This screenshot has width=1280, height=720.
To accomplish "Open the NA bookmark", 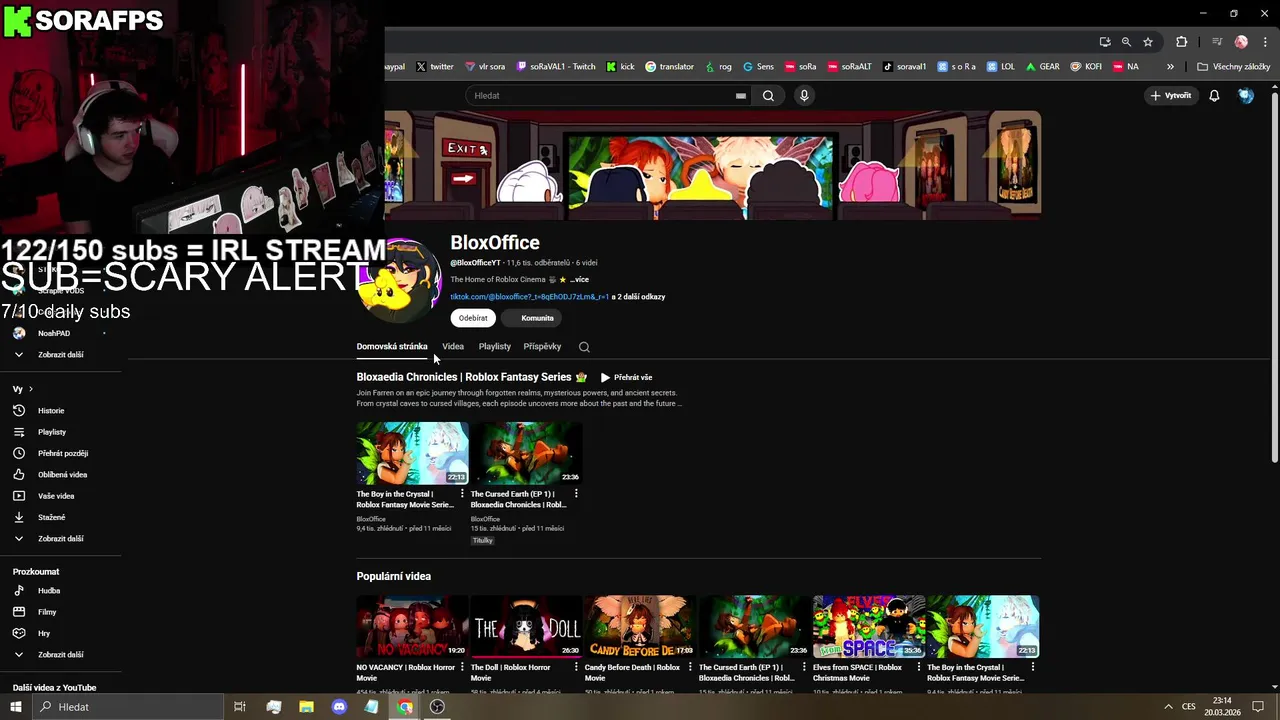I will pyautogui.click(x=1125, y=67).
